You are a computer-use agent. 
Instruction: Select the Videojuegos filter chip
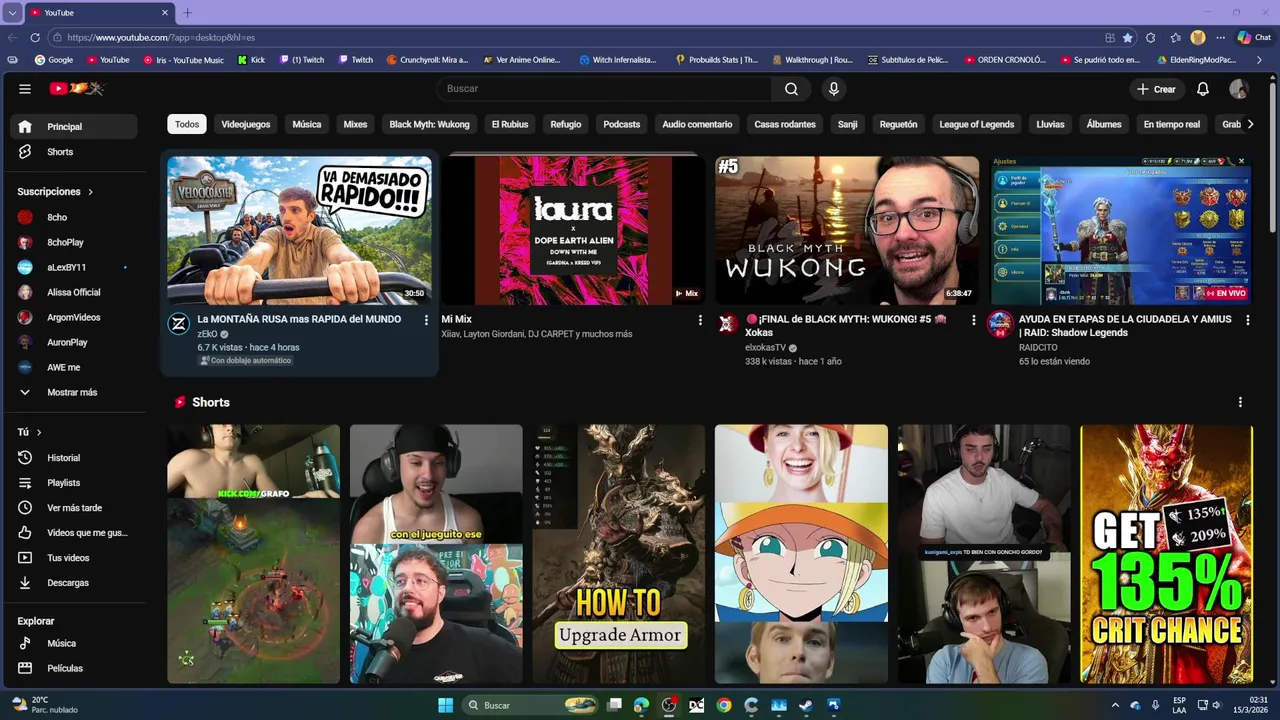tap(246, 124)
